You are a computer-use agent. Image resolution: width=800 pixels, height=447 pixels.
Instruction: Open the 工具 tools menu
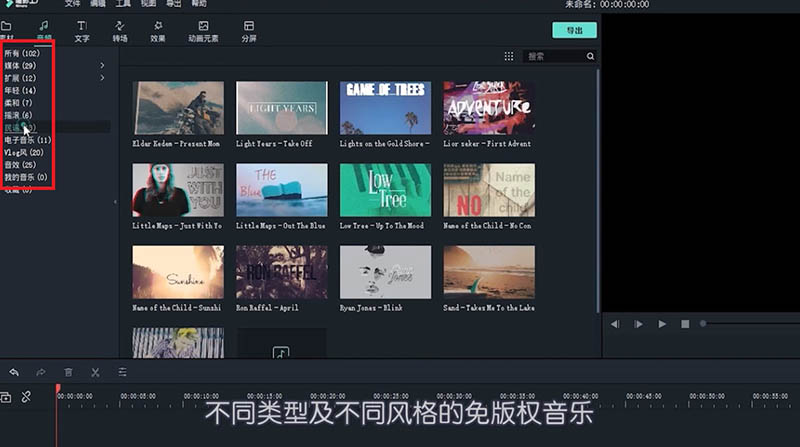point(123,4)
